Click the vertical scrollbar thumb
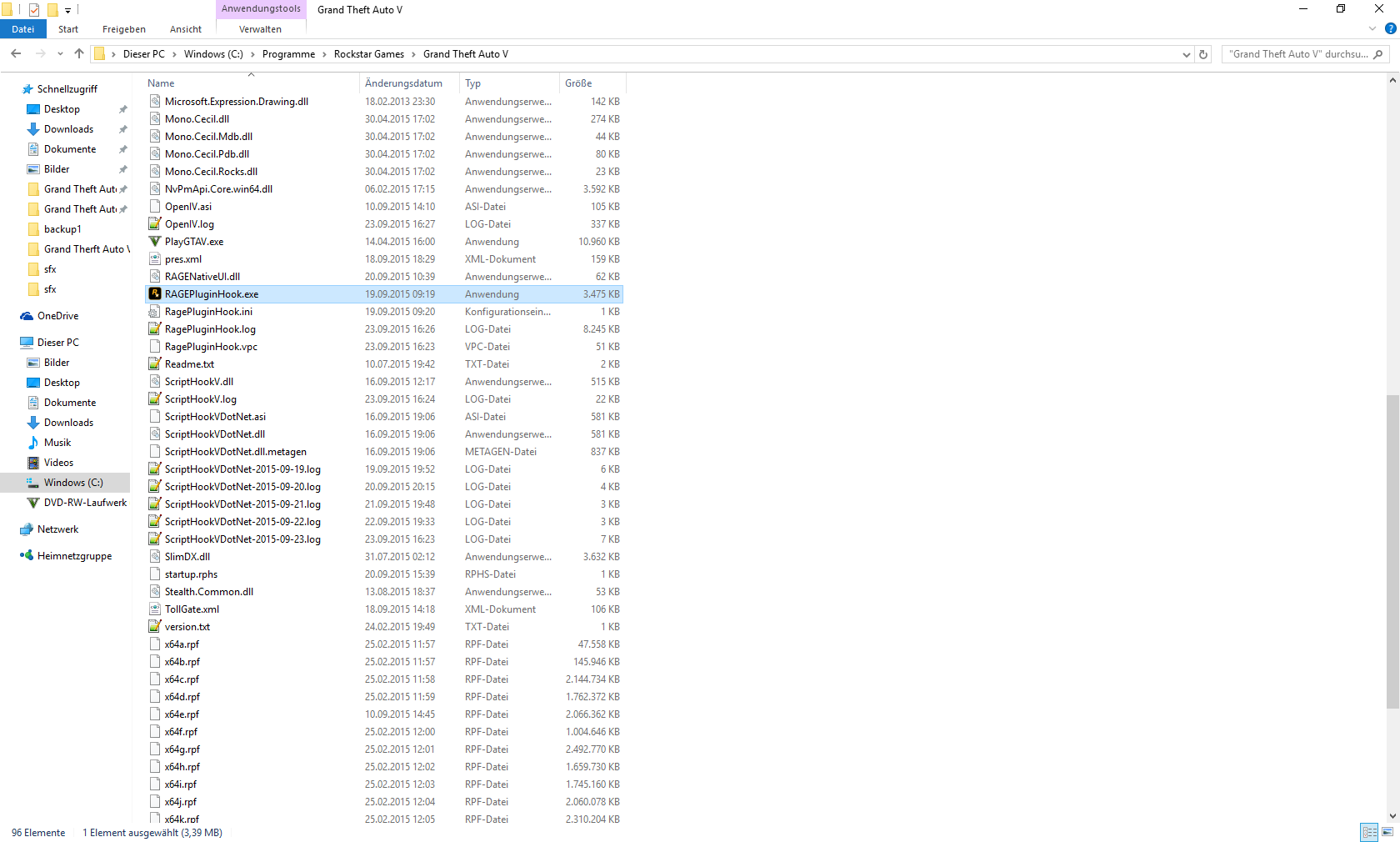 click(x=1392, y=551)
